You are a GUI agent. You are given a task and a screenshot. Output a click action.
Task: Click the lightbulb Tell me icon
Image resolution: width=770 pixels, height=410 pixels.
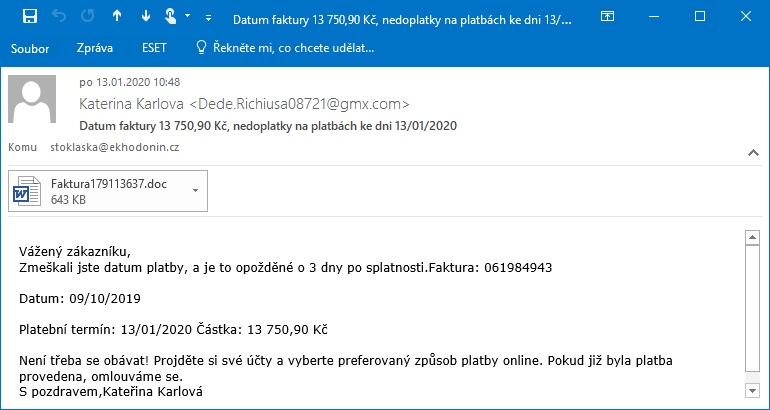(201, 48)
